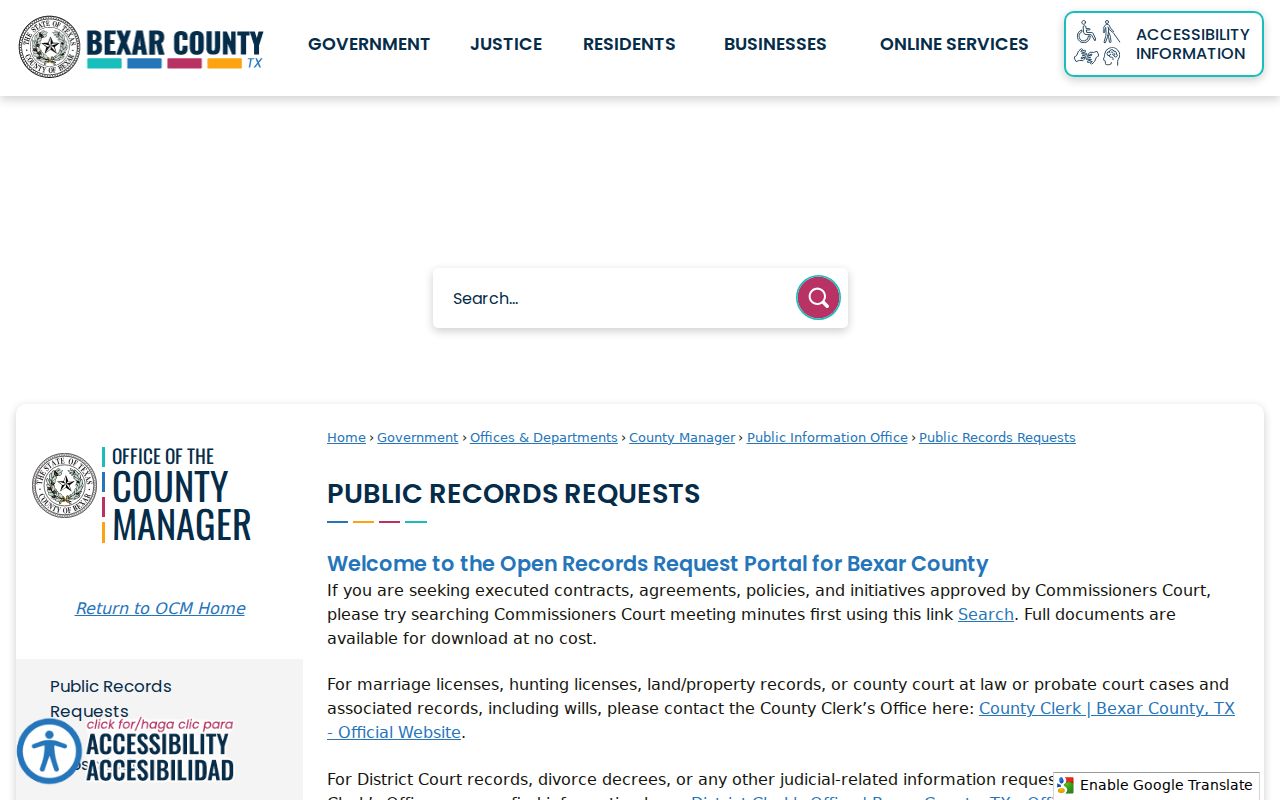Open the Government menu

(369, 44)
